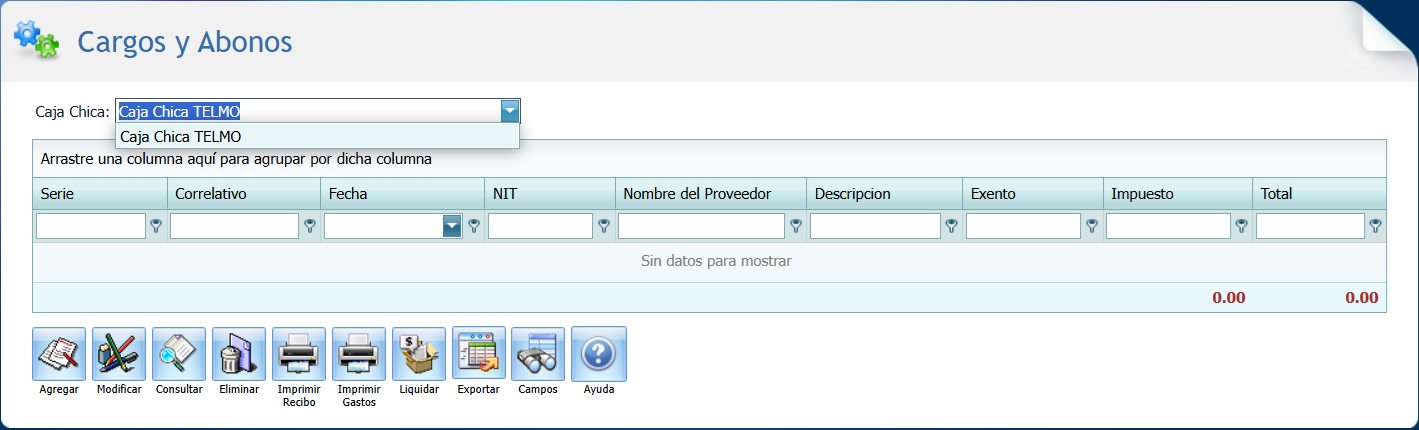Viewport: 1419px width, 430px height.
Task: Select the Imprimir Gastos printer icon
Action: point(359,354)
